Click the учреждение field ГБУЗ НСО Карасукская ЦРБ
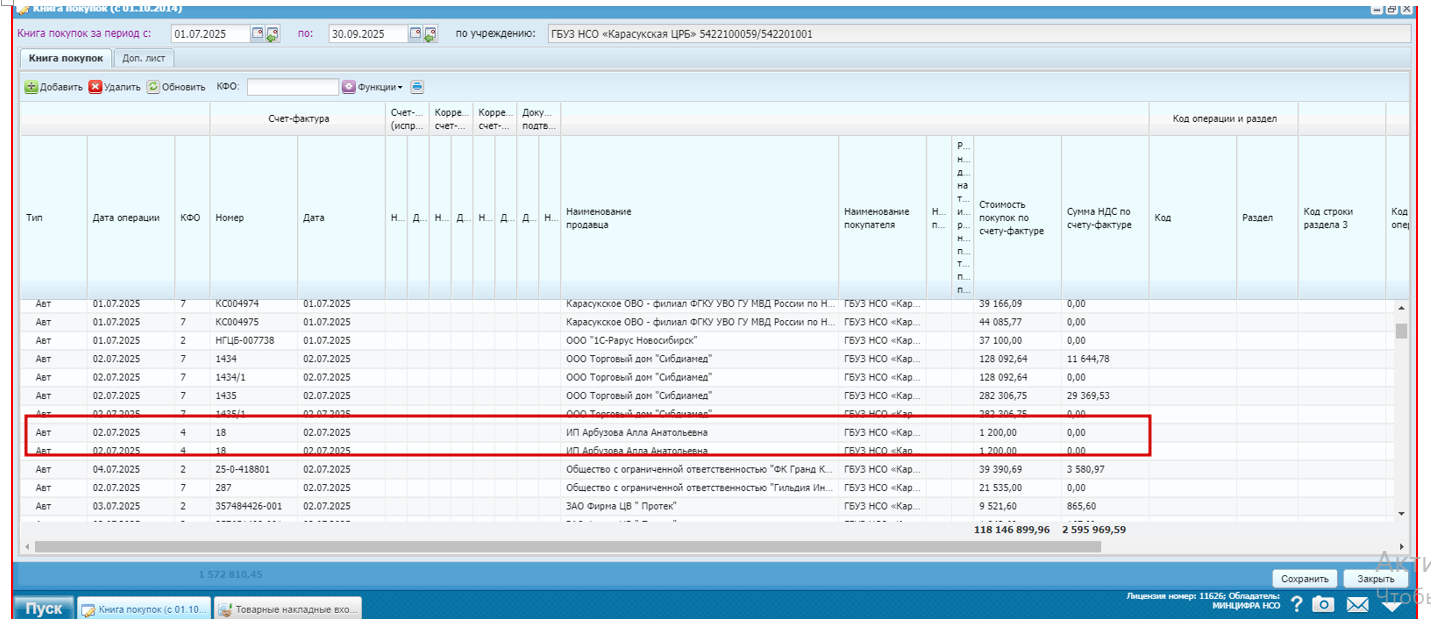This screenshot has height=619, width=1431. point(978,34)
